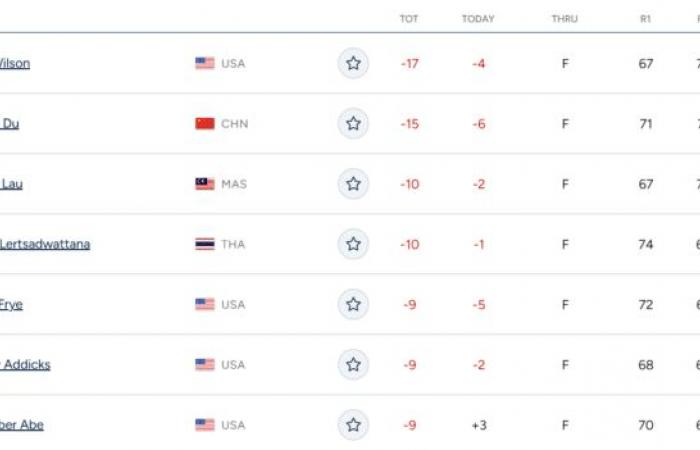Star the Abe player row
Screen dimensions: 700x450
(353, 425)
